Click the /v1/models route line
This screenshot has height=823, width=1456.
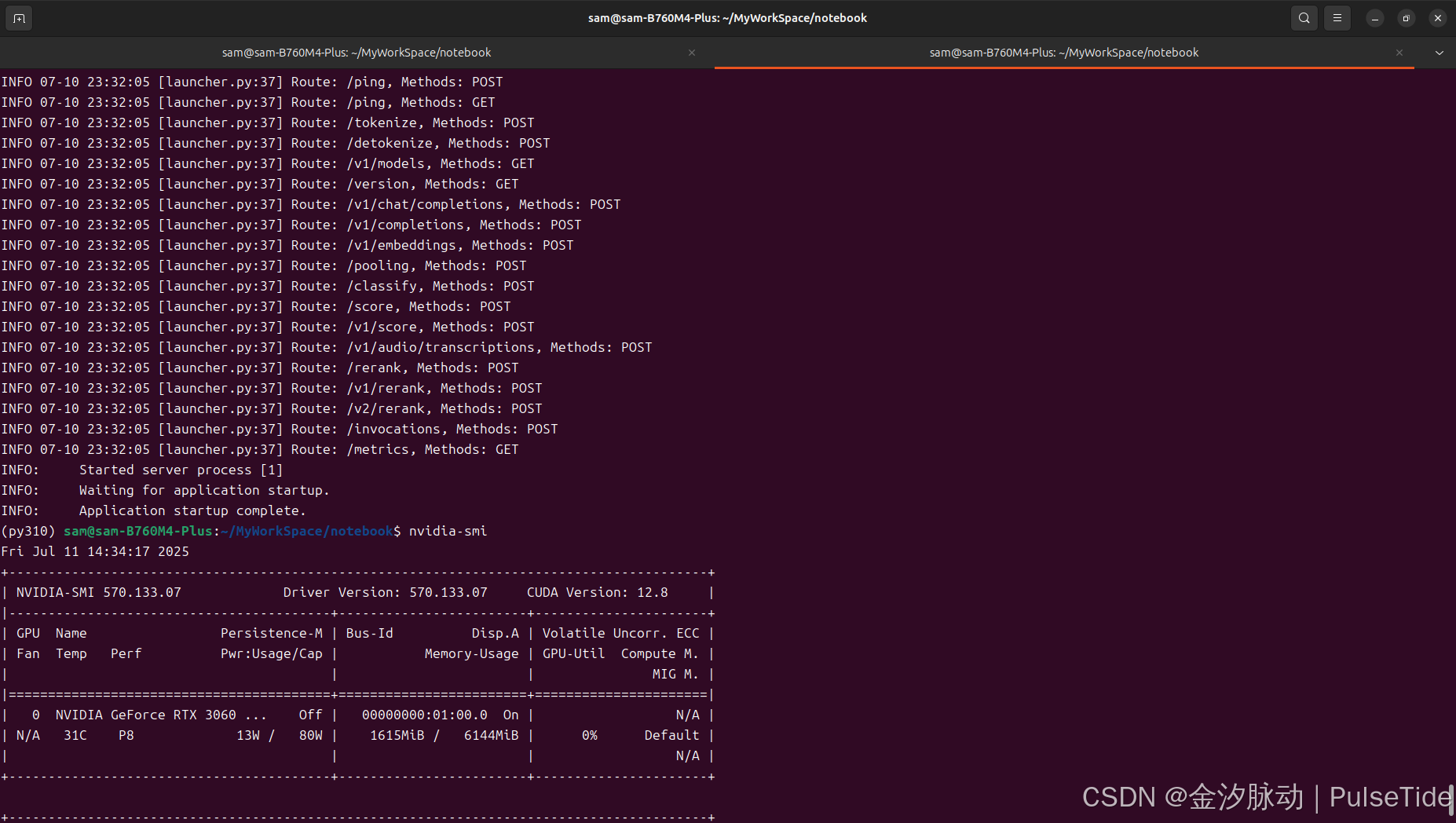(x=268, y=163)
